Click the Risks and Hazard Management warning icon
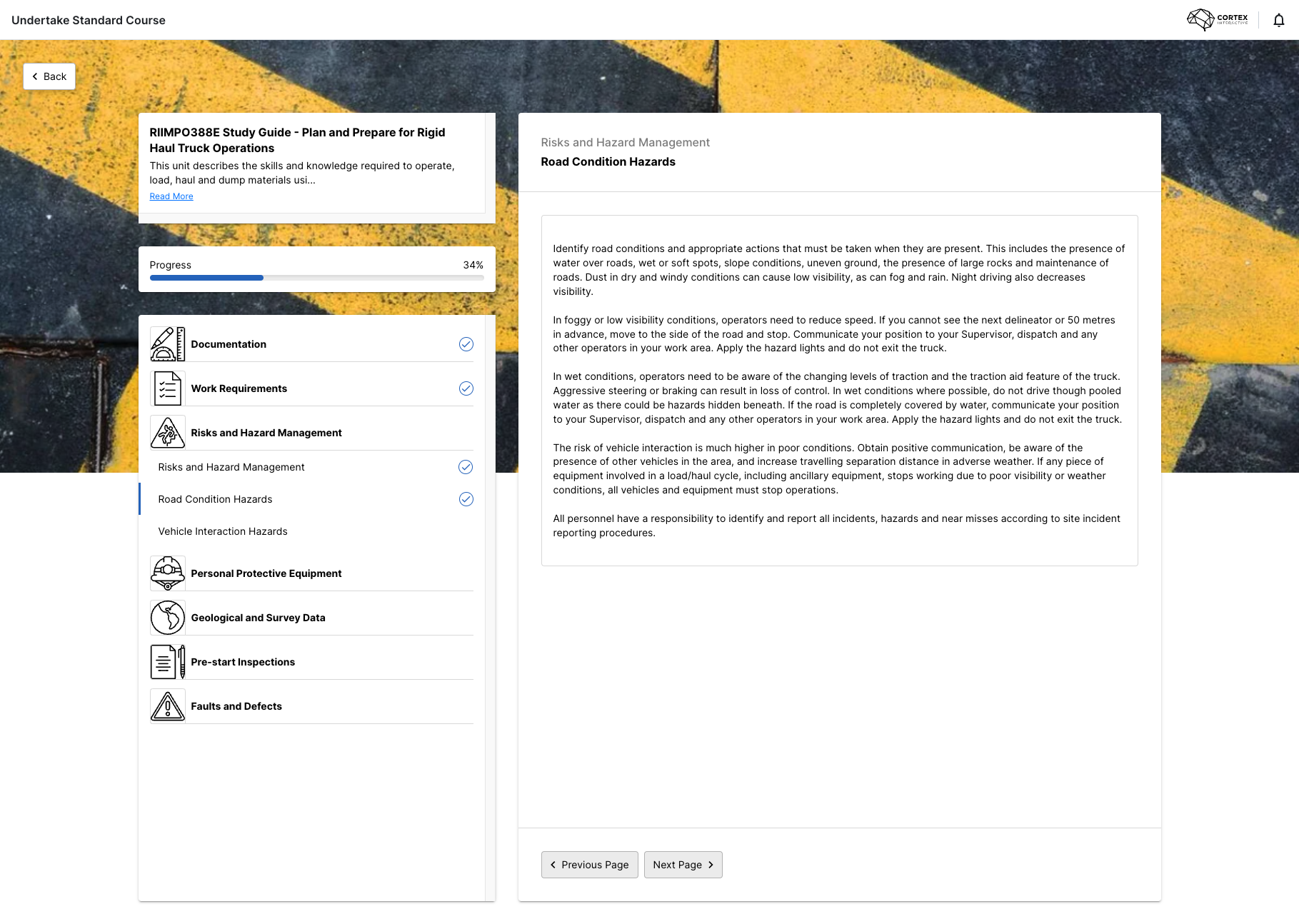Image resolution: width=1299 pixels, height=924 pixels. click(x=168, y=433)
